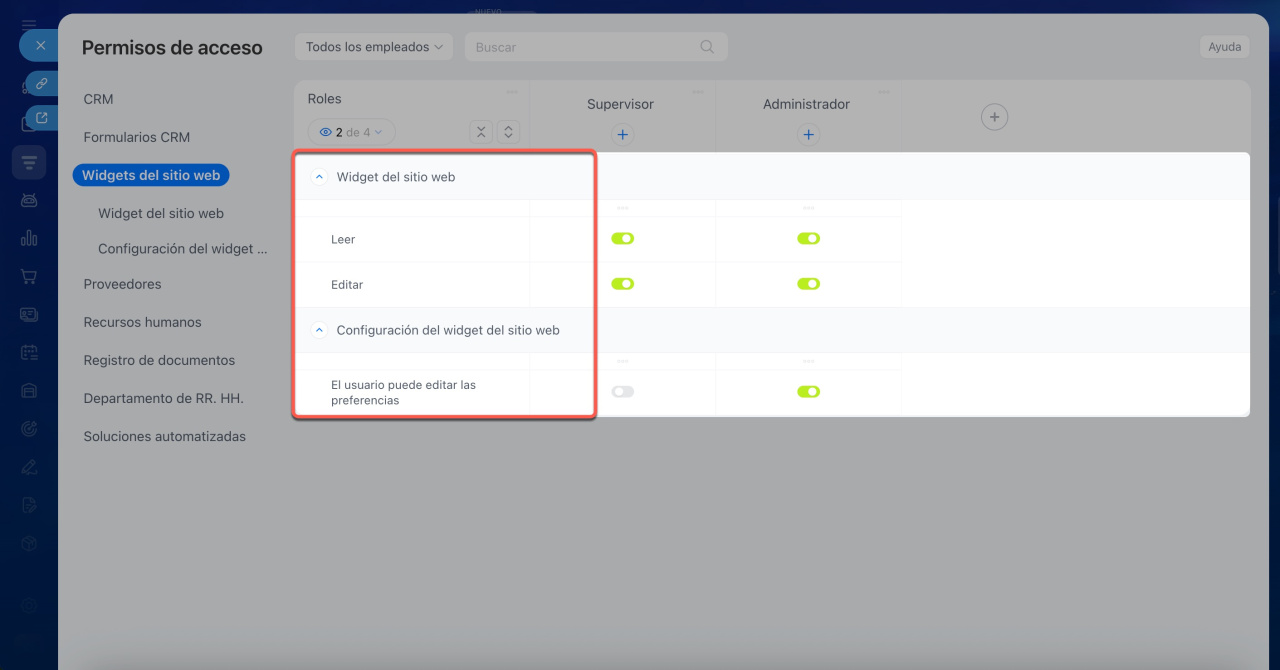
Task: Turn off Editar for Administrador
Action: [808, 284]
